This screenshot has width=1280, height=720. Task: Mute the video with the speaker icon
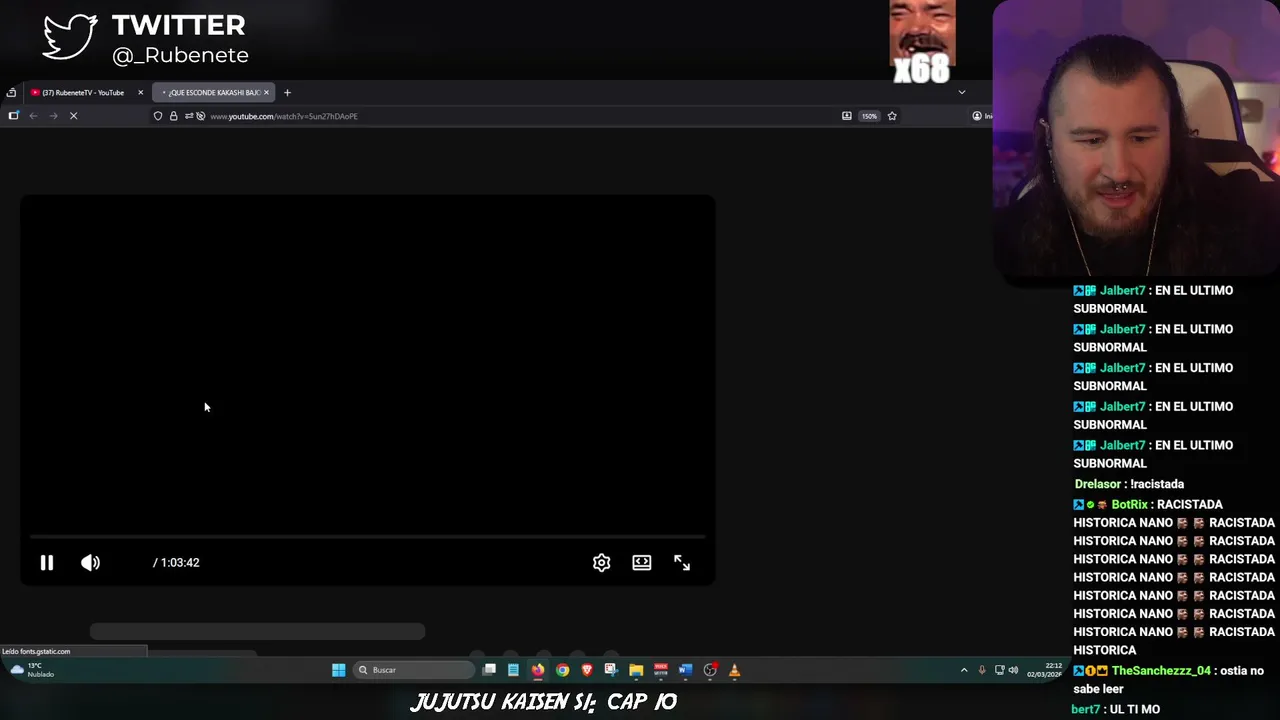90,563
